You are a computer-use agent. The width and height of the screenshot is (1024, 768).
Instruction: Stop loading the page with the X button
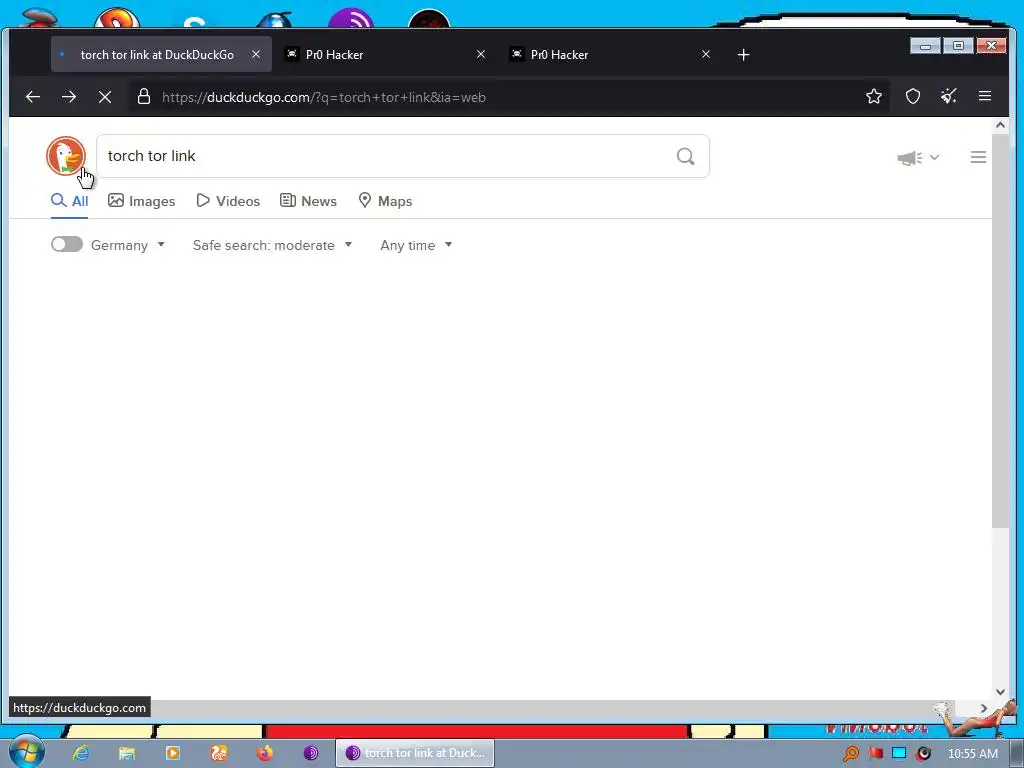pyautogui.click(x=104, y=97)
